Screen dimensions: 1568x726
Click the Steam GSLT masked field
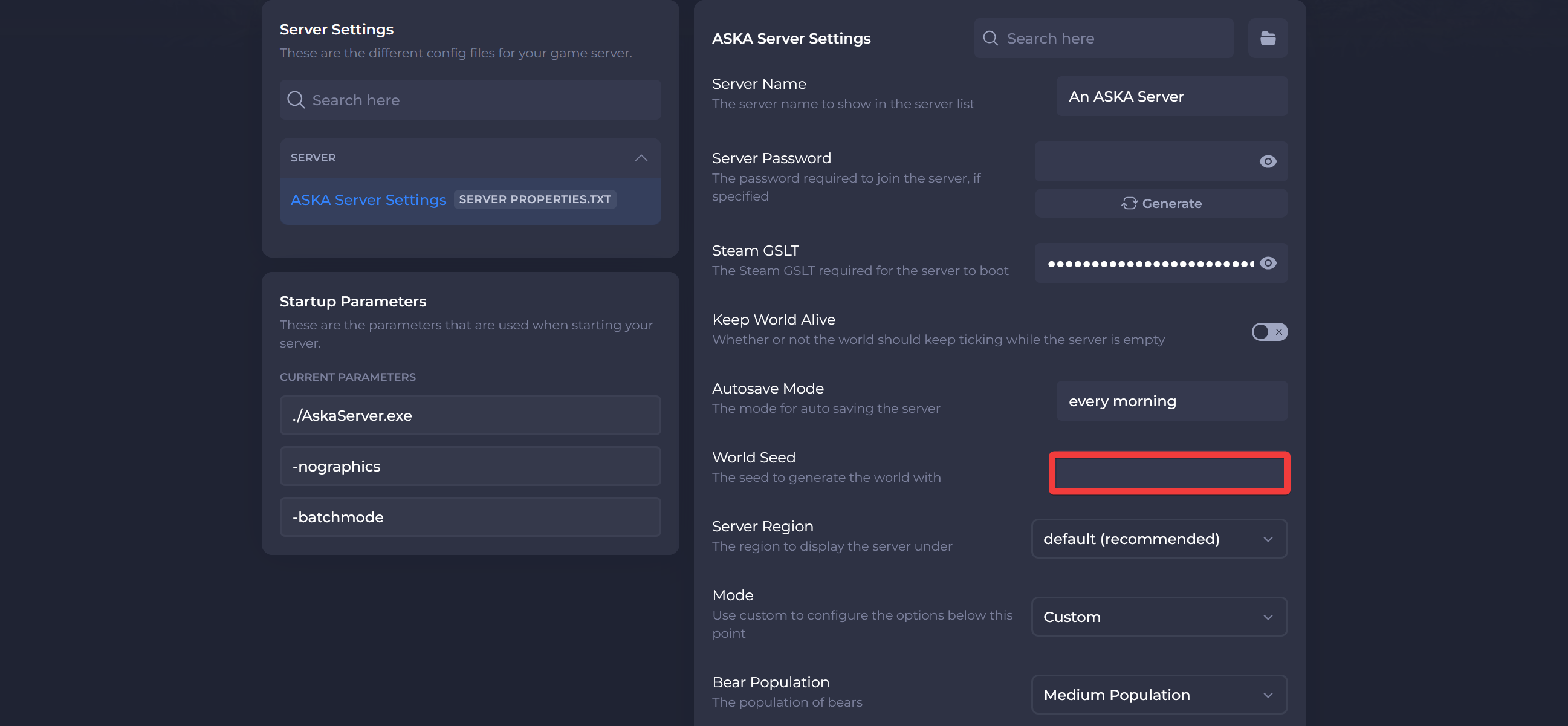pos(1161,263)
